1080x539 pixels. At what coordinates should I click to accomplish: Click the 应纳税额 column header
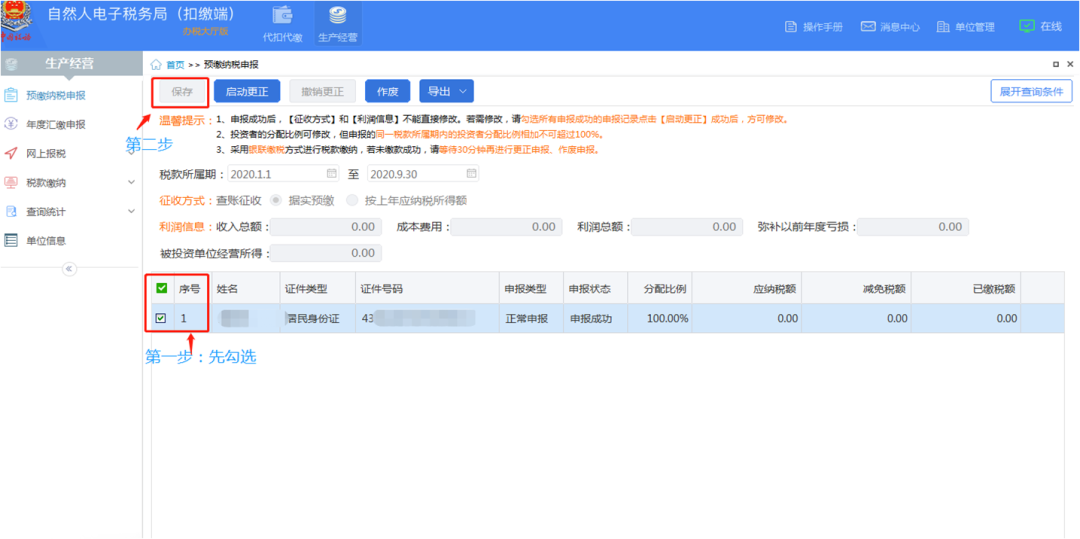tap(747, 288)
